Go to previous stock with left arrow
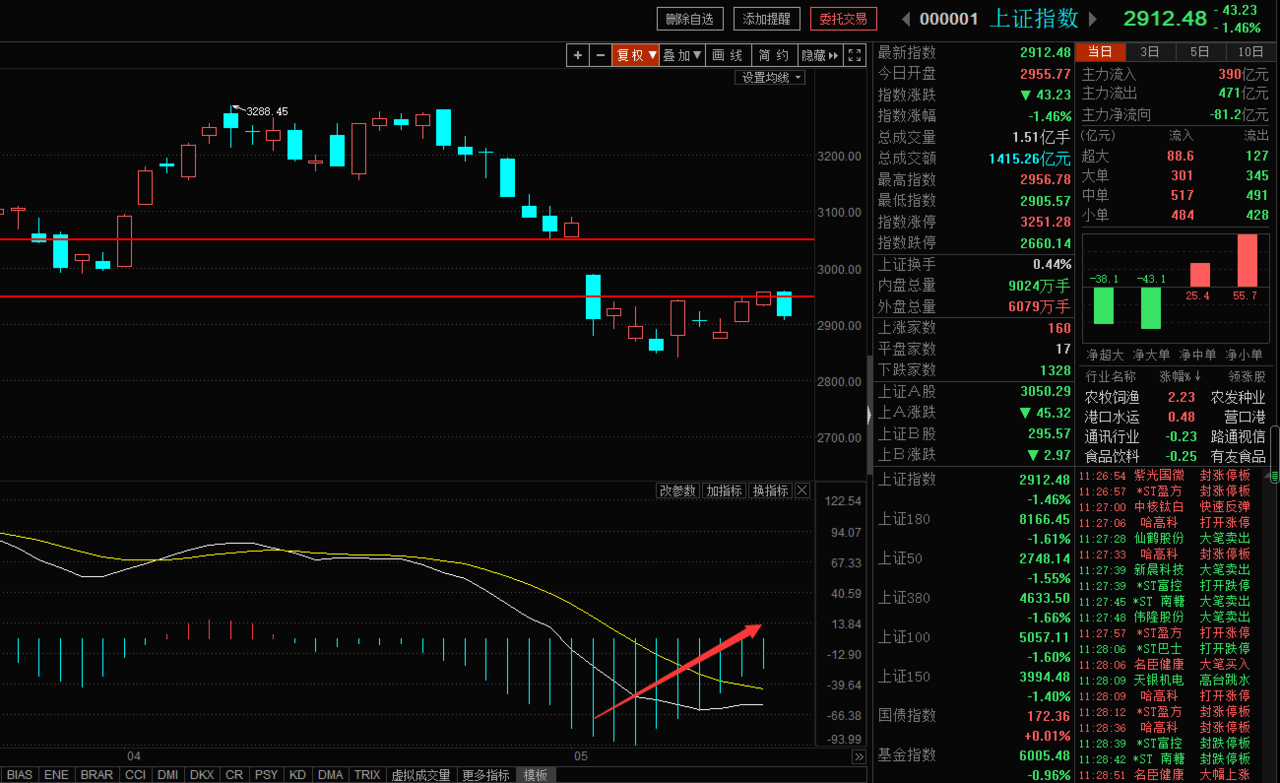Image resolution: width=1280 pixels, height=783 pixels. 906,19
